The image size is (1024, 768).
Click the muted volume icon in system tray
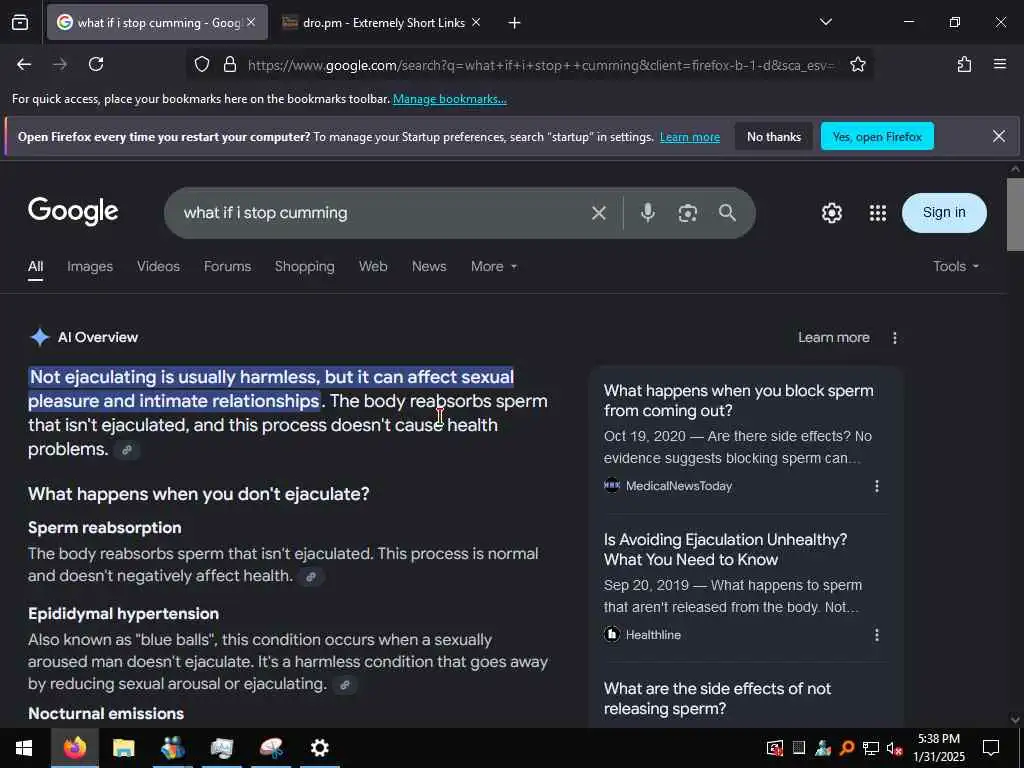pos(894,748)
